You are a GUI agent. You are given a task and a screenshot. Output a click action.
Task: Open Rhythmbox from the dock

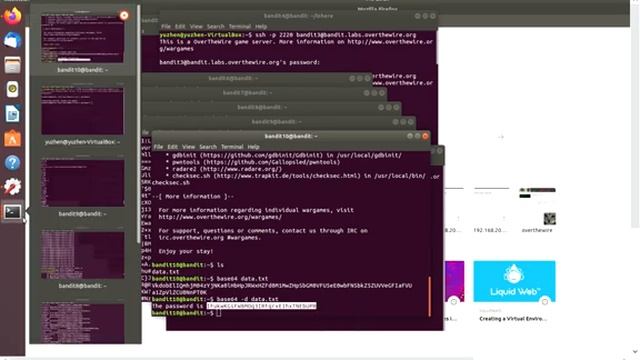12,89
